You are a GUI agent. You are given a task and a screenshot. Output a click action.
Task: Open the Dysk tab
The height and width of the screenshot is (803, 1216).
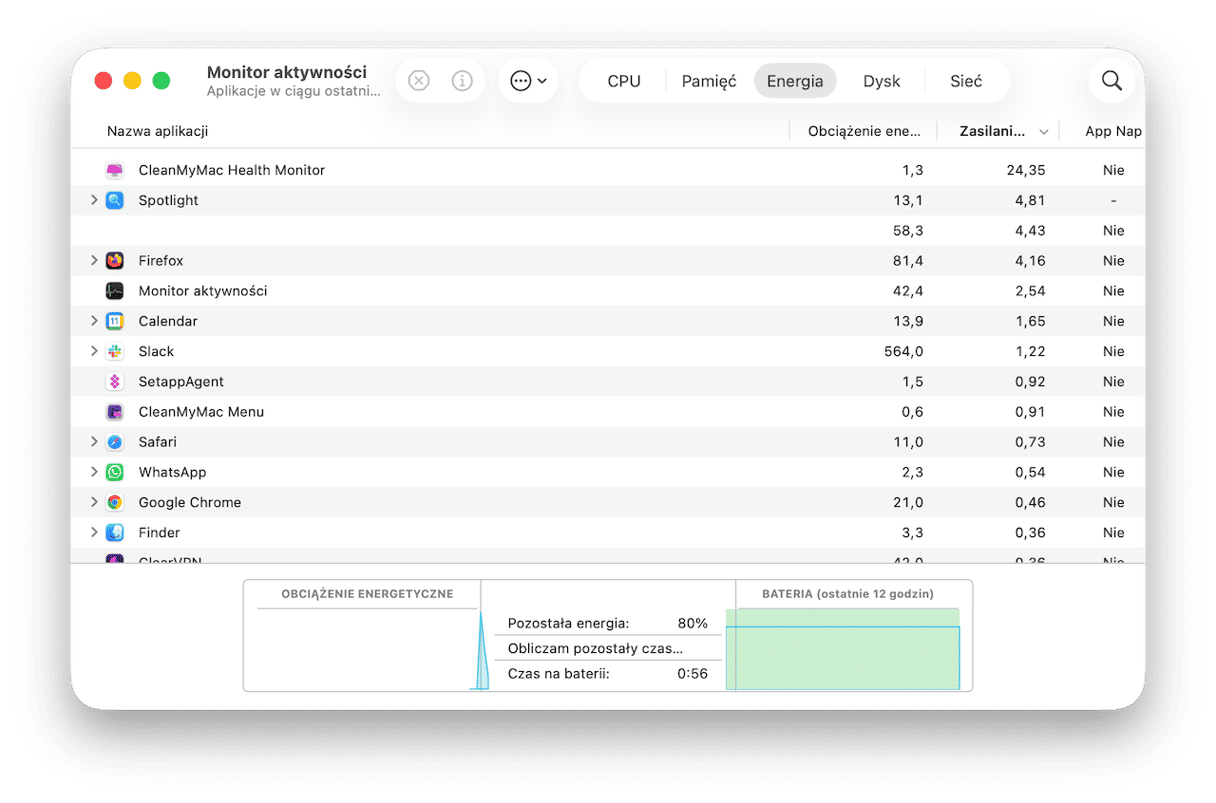click(x=882, y=81)
